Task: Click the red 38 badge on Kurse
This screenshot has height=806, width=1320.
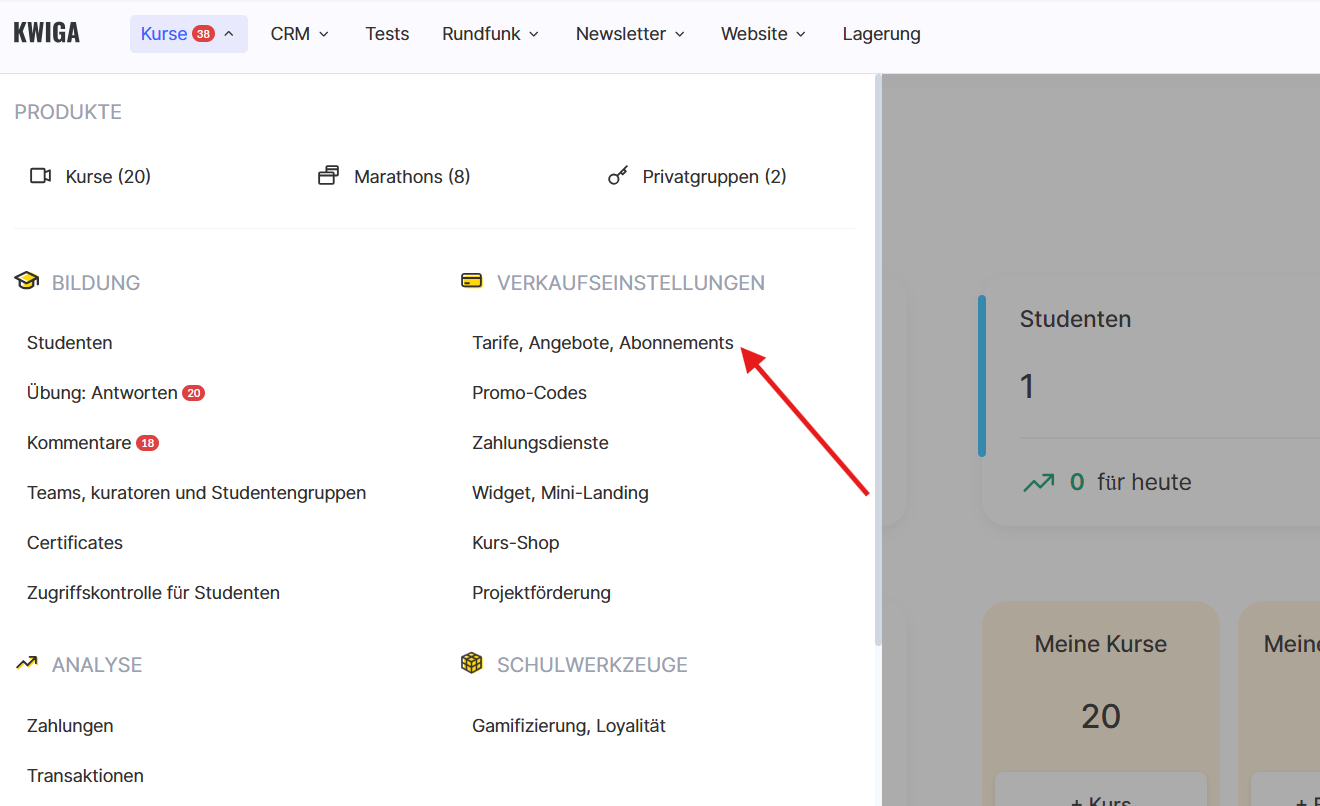Action: click(x=203, y=34)
